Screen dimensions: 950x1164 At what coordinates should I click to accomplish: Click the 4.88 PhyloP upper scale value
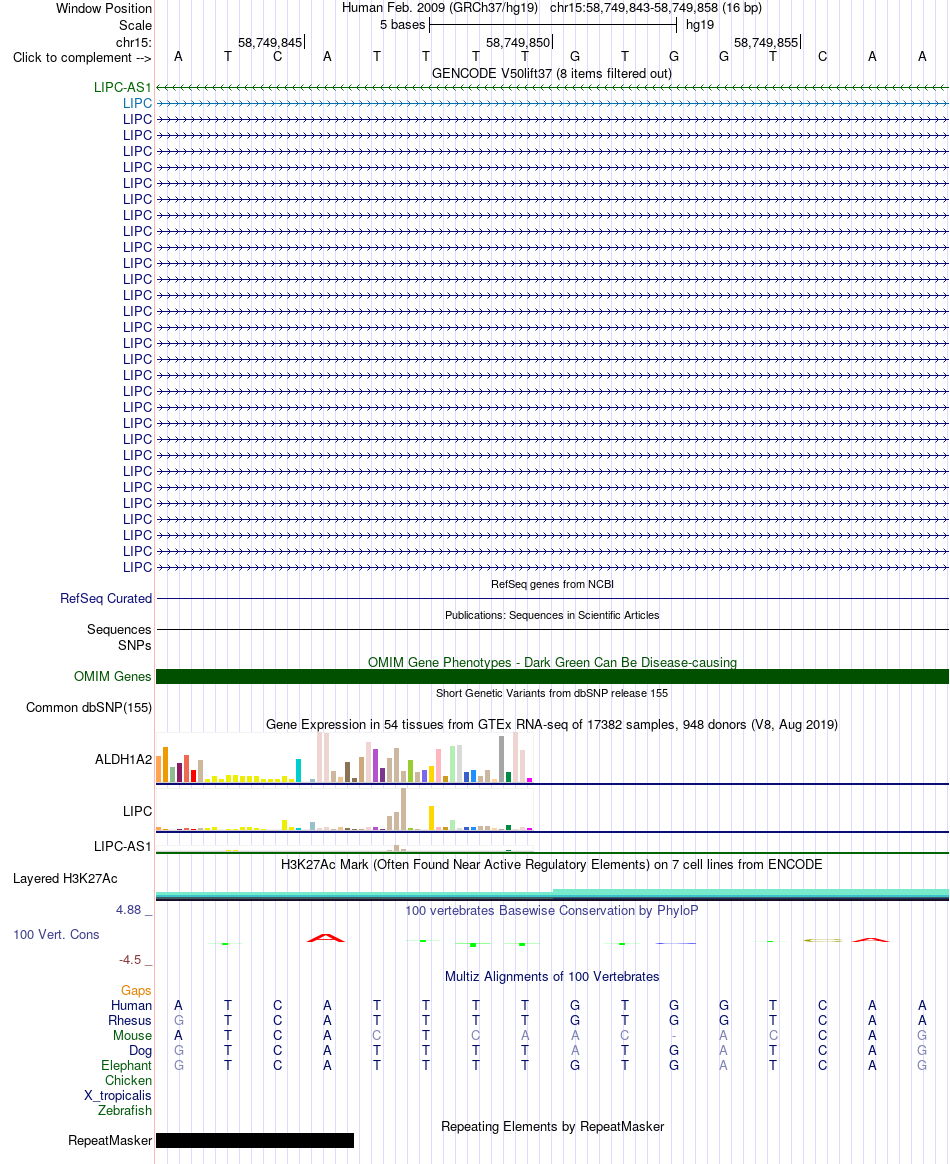coord(128,910)
